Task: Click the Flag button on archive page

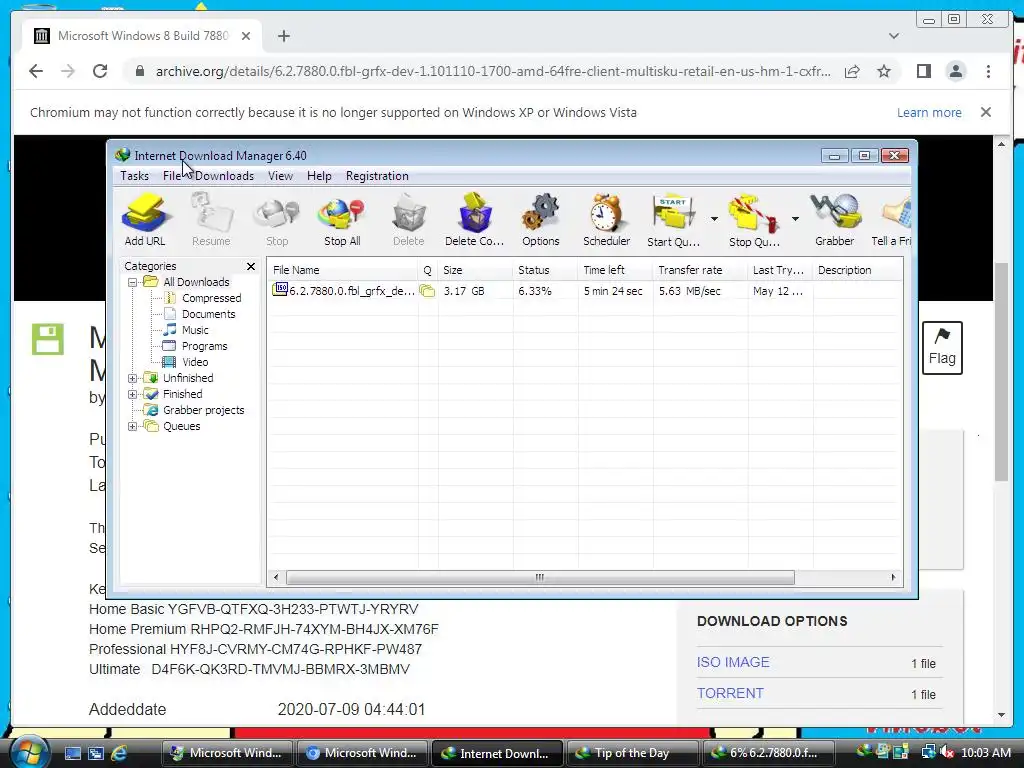Action: tap(942, 347)
